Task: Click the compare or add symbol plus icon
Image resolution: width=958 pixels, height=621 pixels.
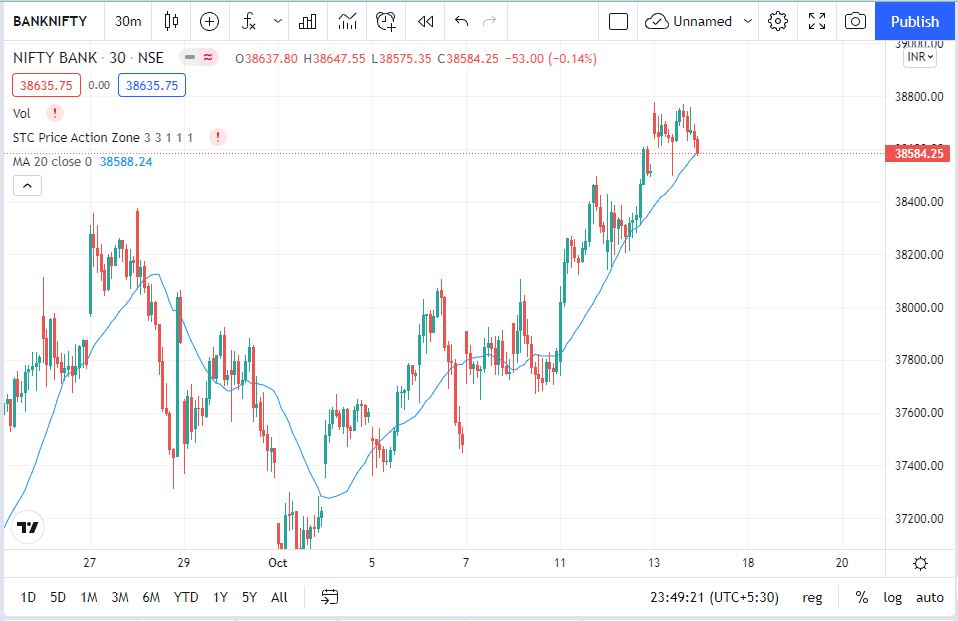Action: pos(209,21)
